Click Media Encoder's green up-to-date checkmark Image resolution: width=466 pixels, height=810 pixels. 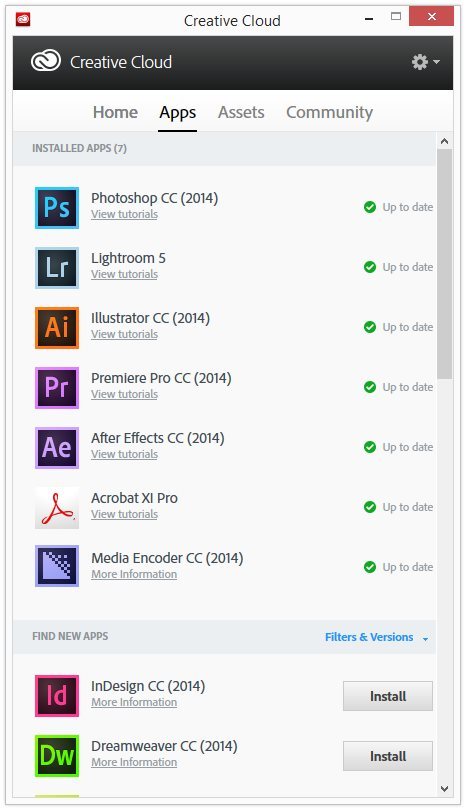(370, 567)
